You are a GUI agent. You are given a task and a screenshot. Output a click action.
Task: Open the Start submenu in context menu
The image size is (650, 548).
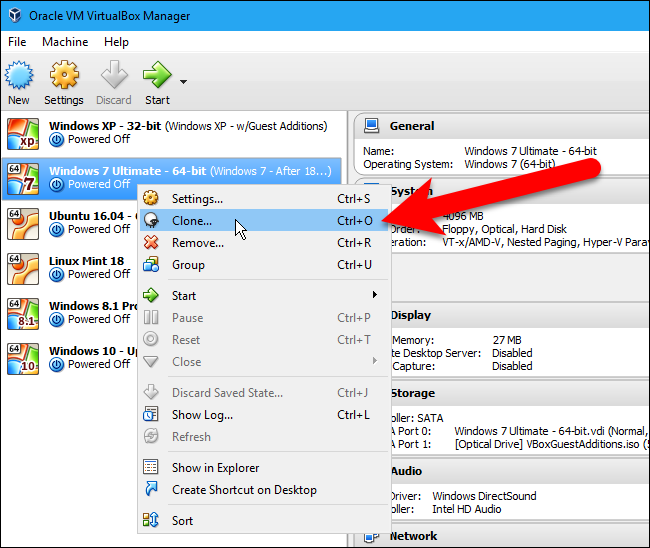point(264,296)
